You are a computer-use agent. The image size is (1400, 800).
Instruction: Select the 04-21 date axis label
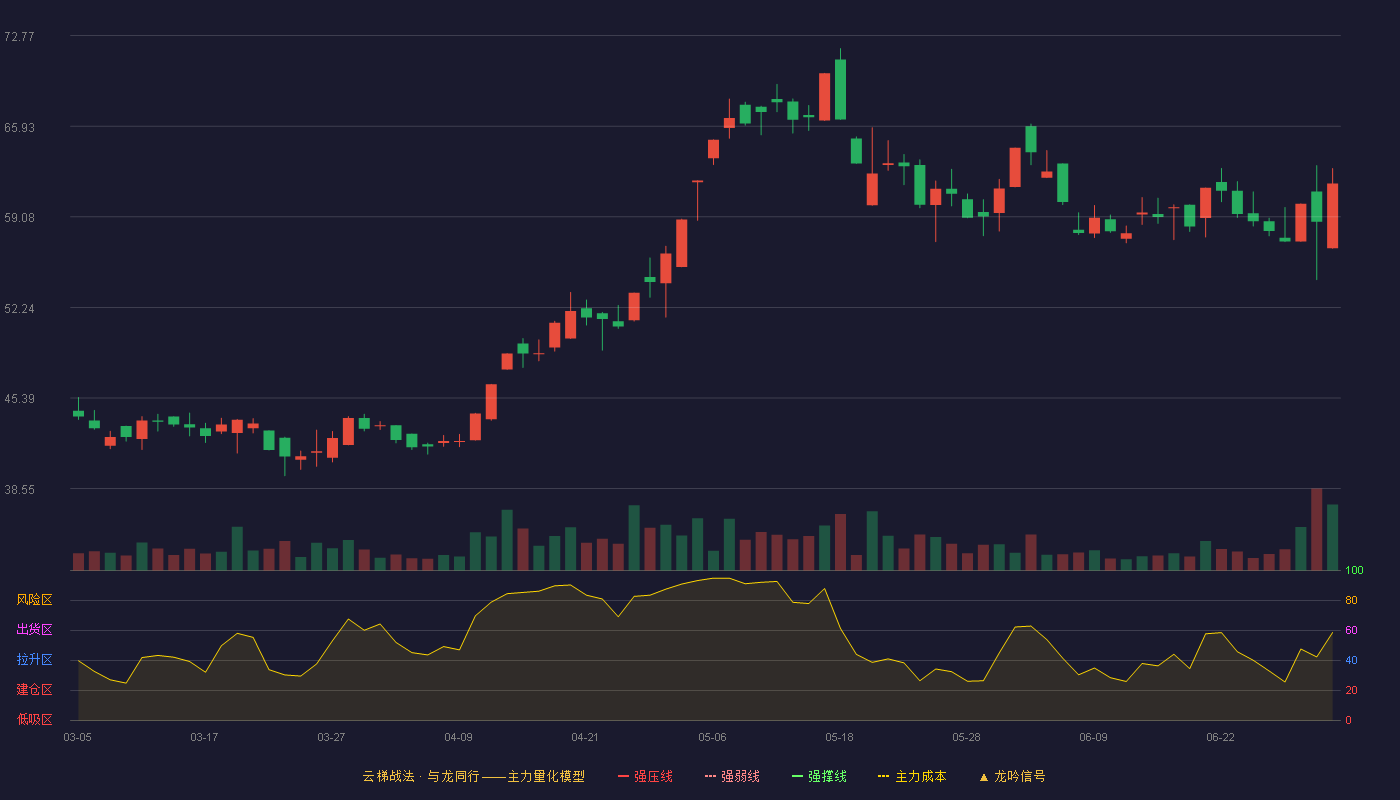click(x=585, y=737)
